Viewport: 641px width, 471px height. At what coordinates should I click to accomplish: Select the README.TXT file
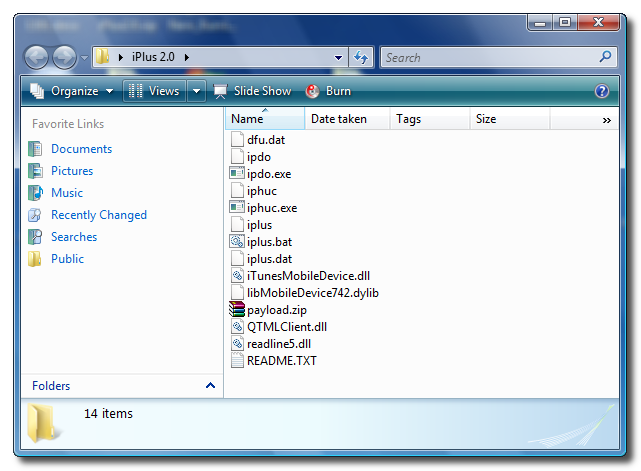[x=281, y=361]
